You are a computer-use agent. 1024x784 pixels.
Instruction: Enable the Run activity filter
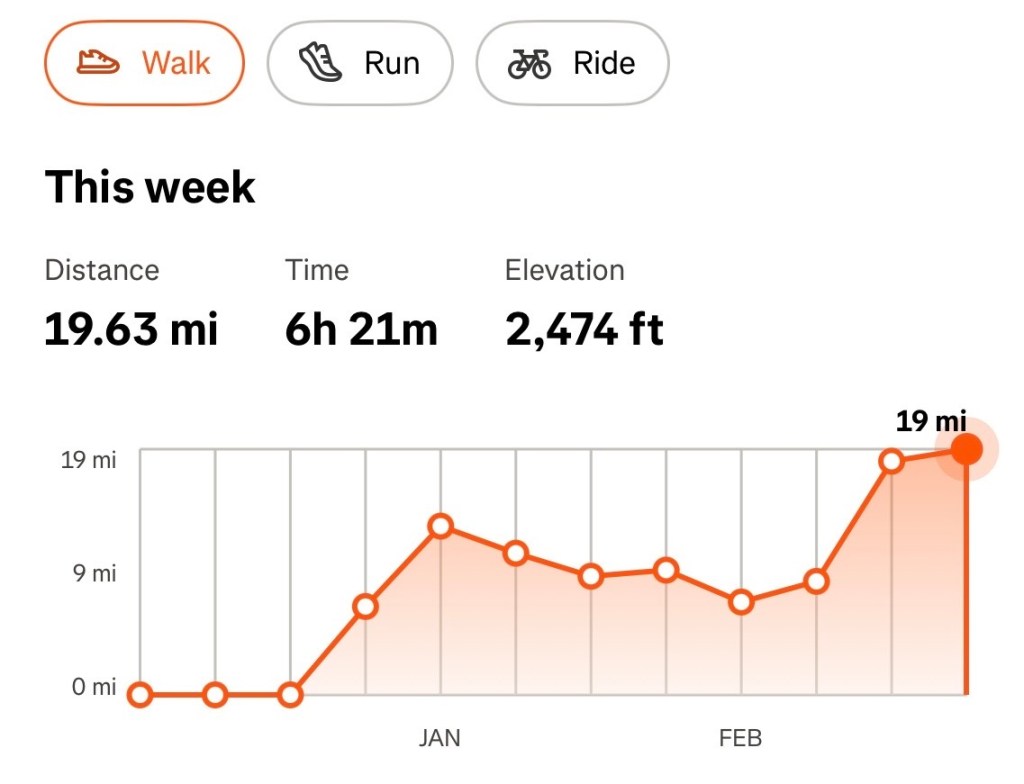pyautogui.click(x=360, y=62)
